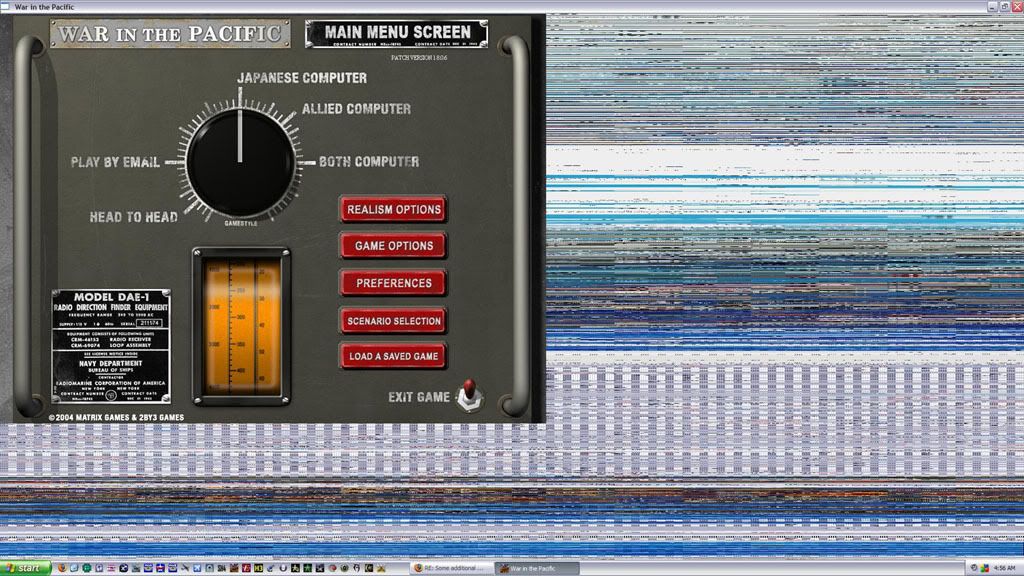Launch the H3 Quick Launch icon

click(259, 568)
